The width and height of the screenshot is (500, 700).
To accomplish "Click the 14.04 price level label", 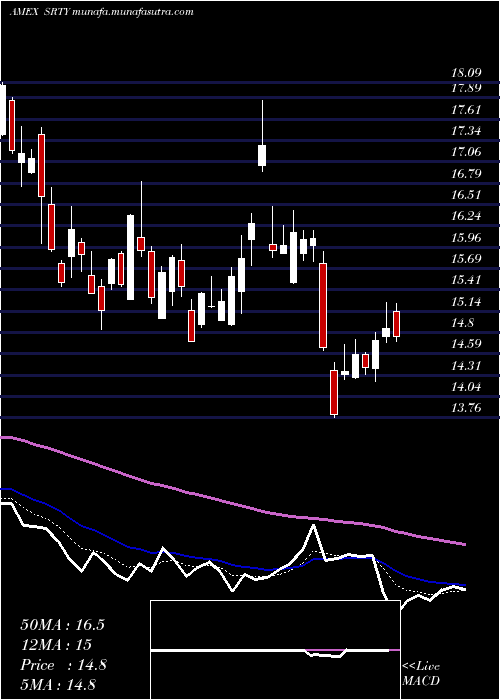I will click(x=467, y=387).
